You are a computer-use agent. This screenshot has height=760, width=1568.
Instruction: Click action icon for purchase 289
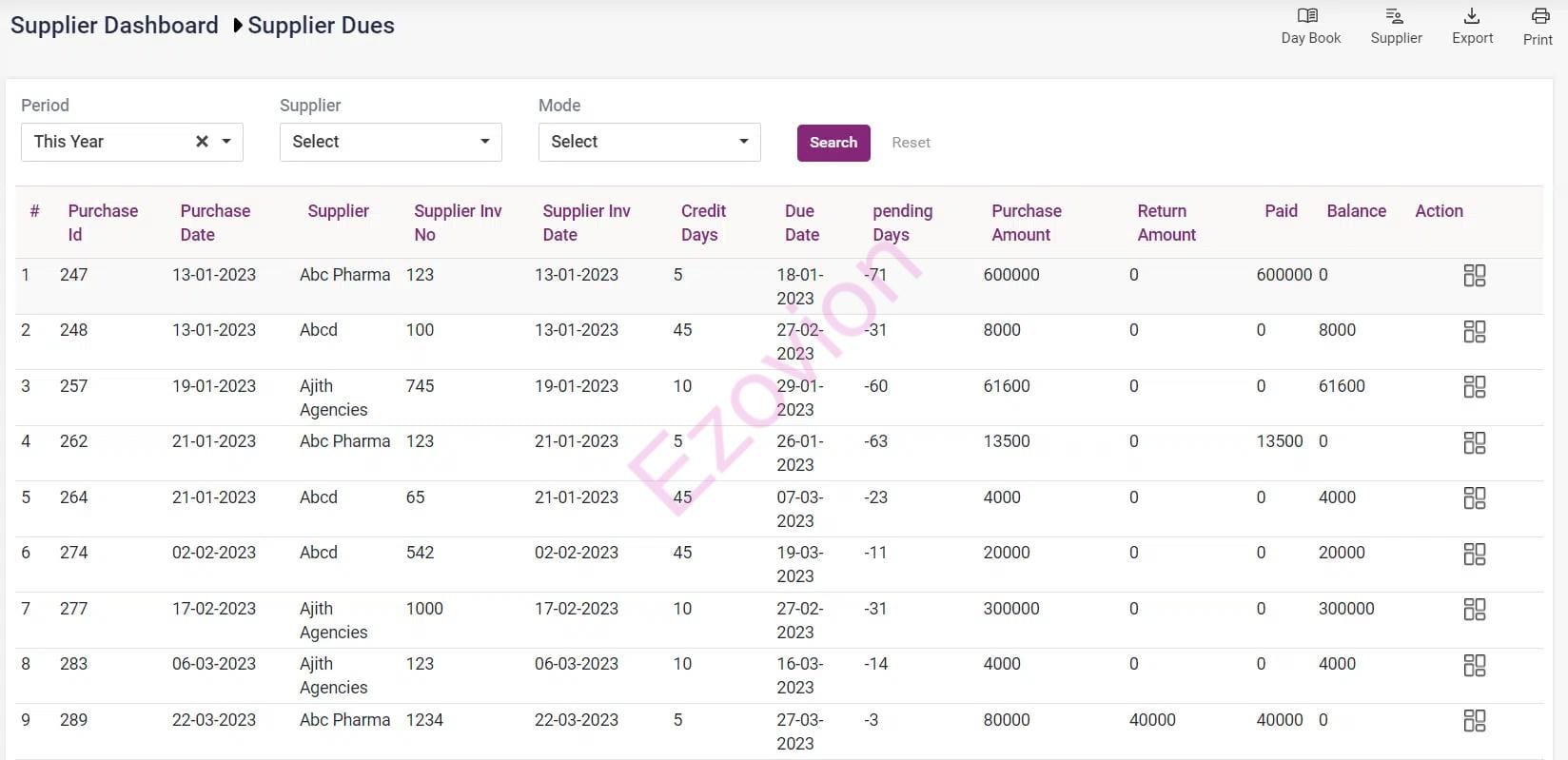[1474, 721]
